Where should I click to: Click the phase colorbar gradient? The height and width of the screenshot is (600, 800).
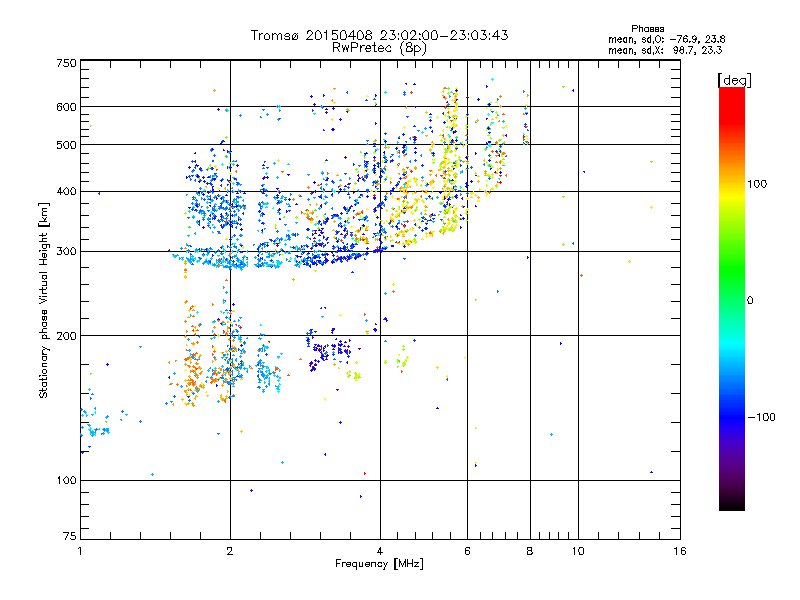click(732, 298)
